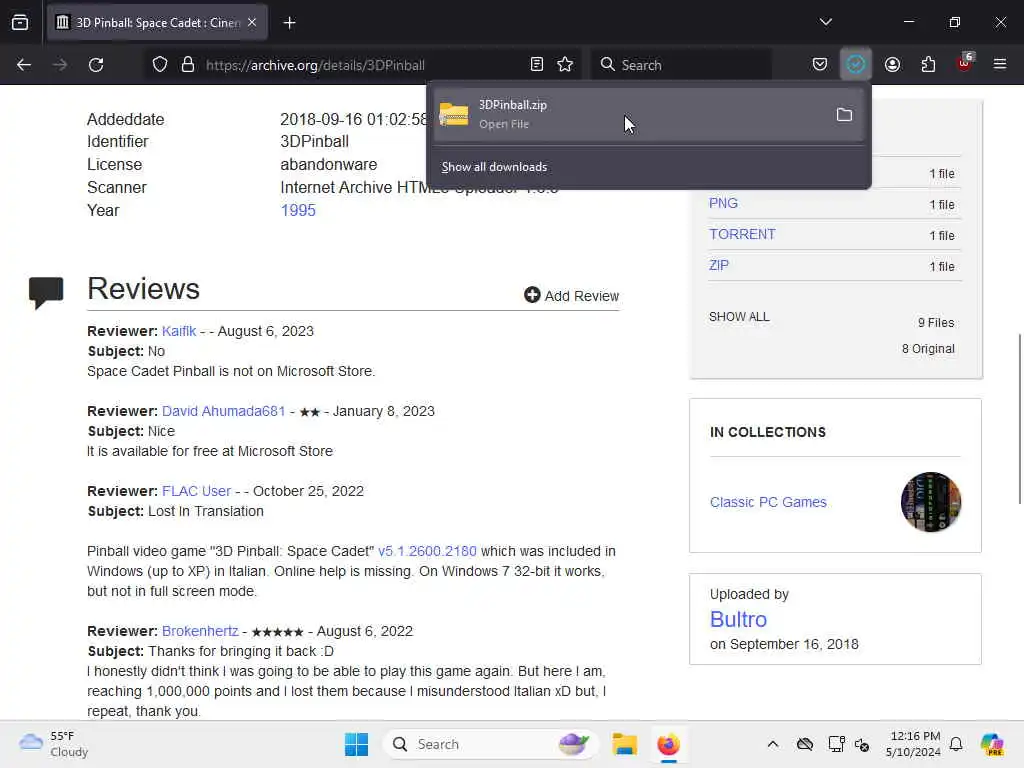Viewport: 1024px width, 768px height.
Task: Open the 1995 year link
Action: point(298,210)
